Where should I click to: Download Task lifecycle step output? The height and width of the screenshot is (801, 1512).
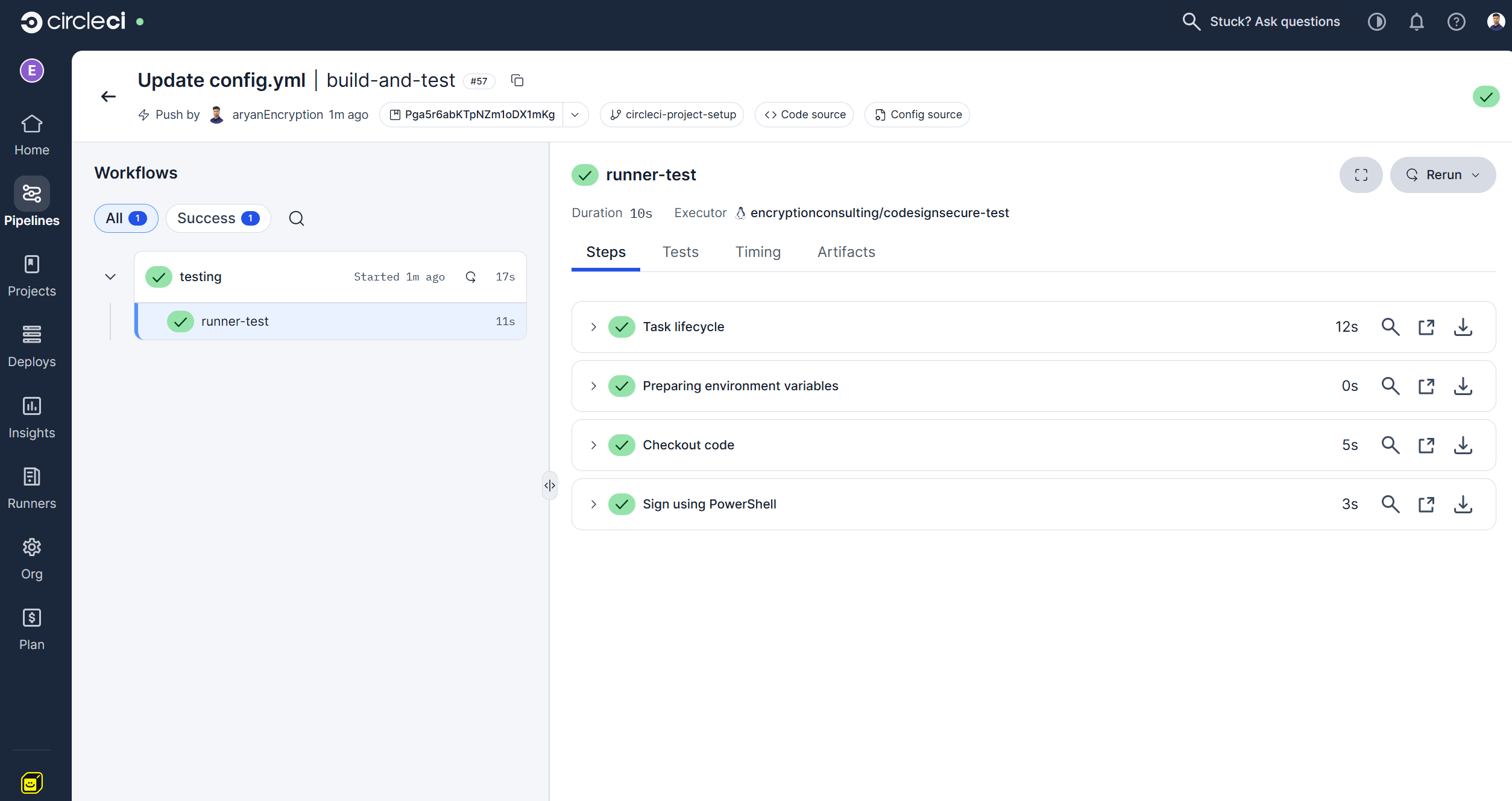pos(1463,327)
